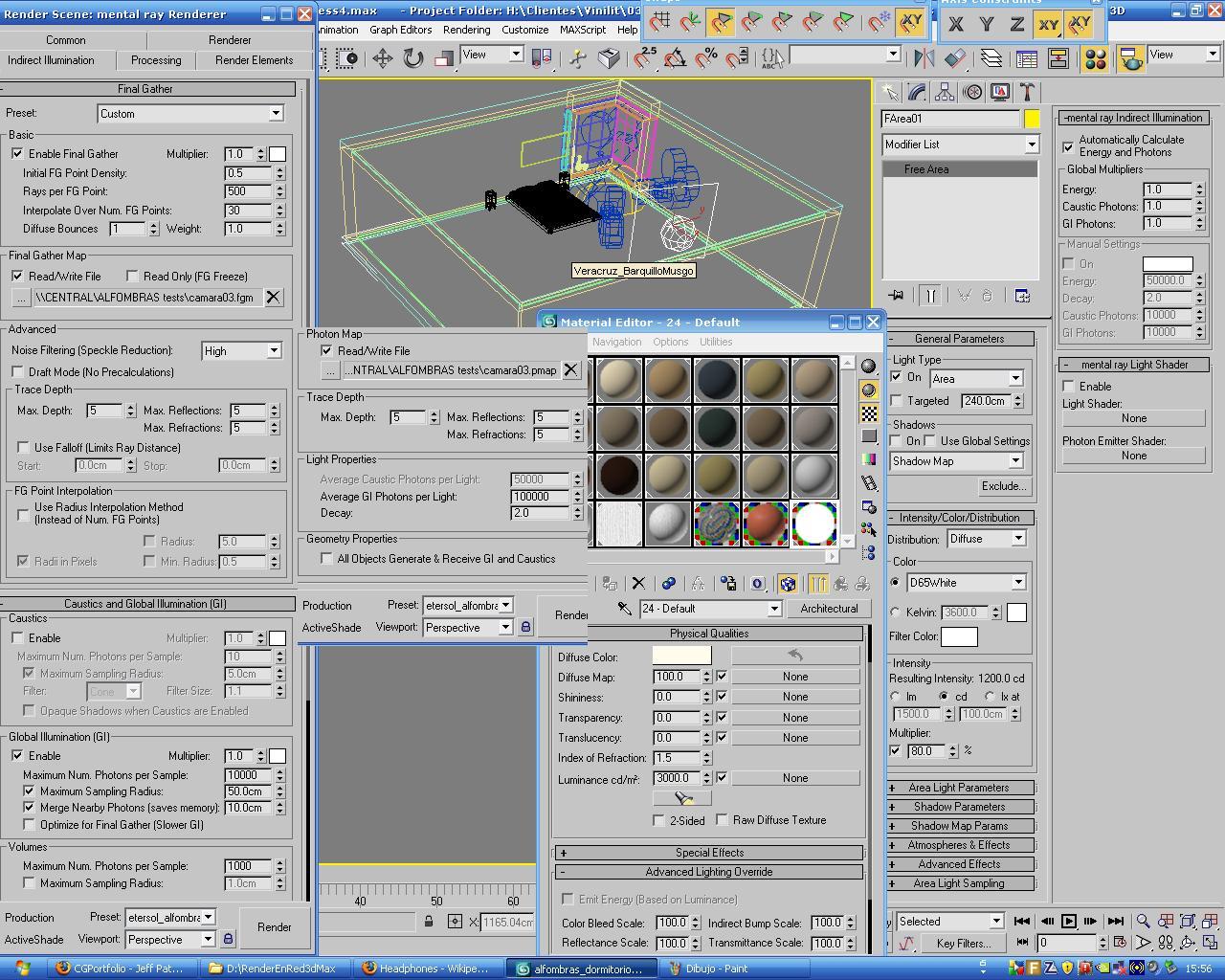Click the Mirror tool icon

[x=924, y=58]
